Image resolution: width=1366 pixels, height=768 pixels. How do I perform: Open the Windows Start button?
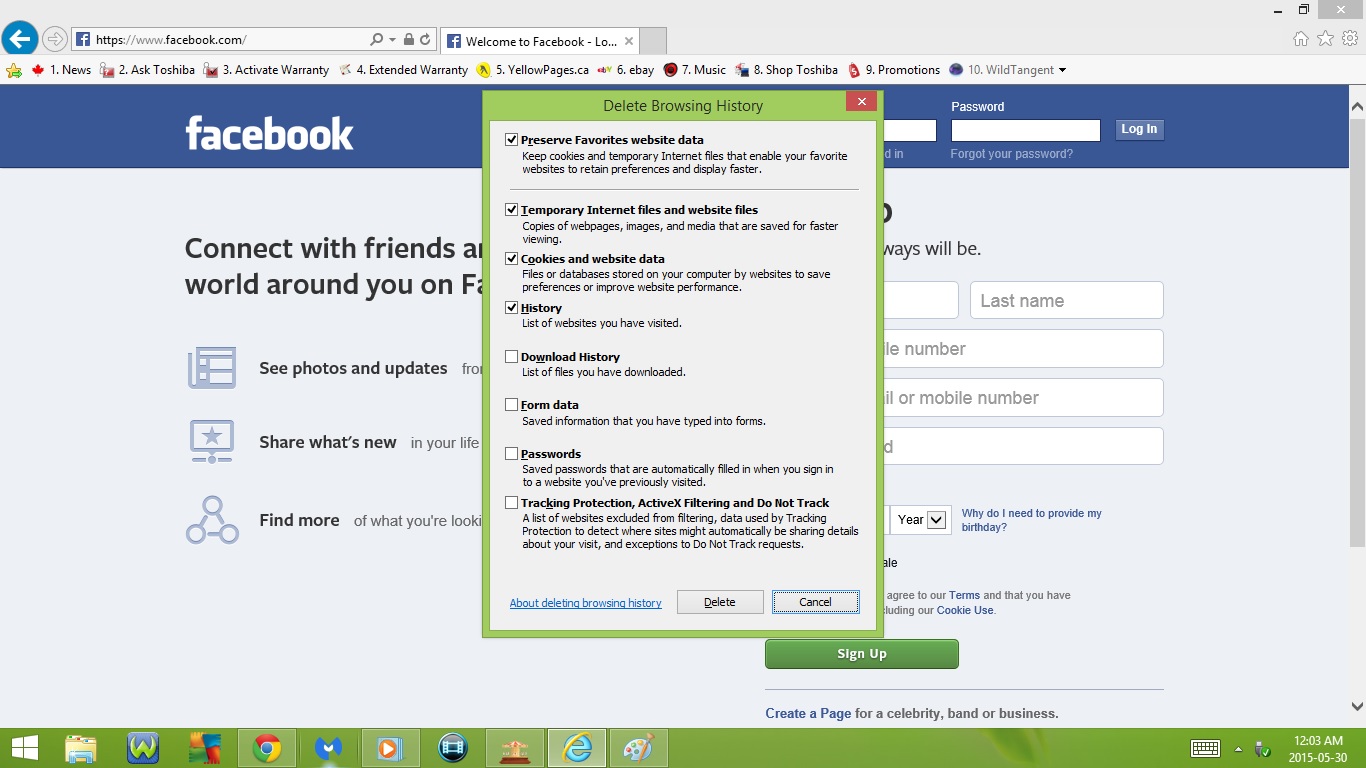point(24,748)
